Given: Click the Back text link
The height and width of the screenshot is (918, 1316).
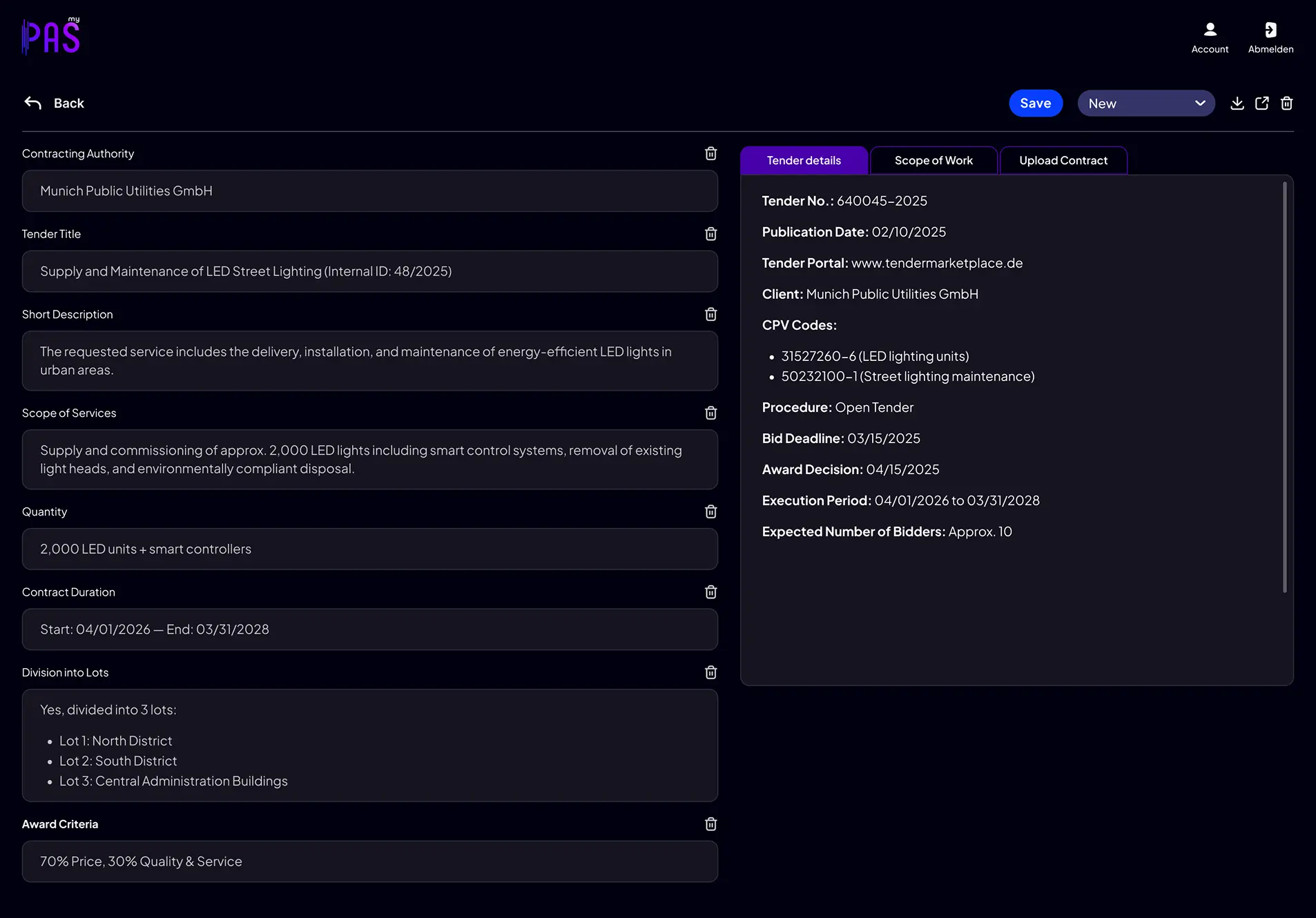Looking at the screenshot, I should tap(69, 103).
